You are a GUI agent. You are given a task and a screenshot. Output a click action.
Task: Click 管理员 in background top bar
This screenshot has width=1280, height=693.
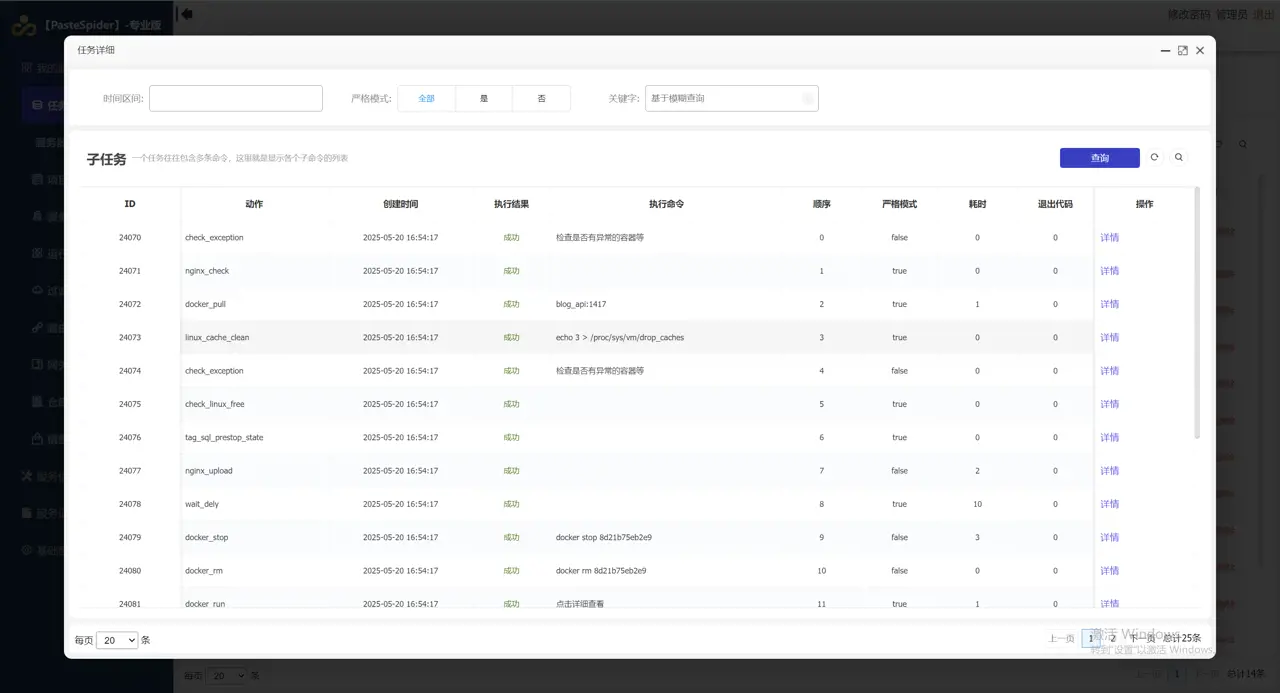tap(1231, 14)
